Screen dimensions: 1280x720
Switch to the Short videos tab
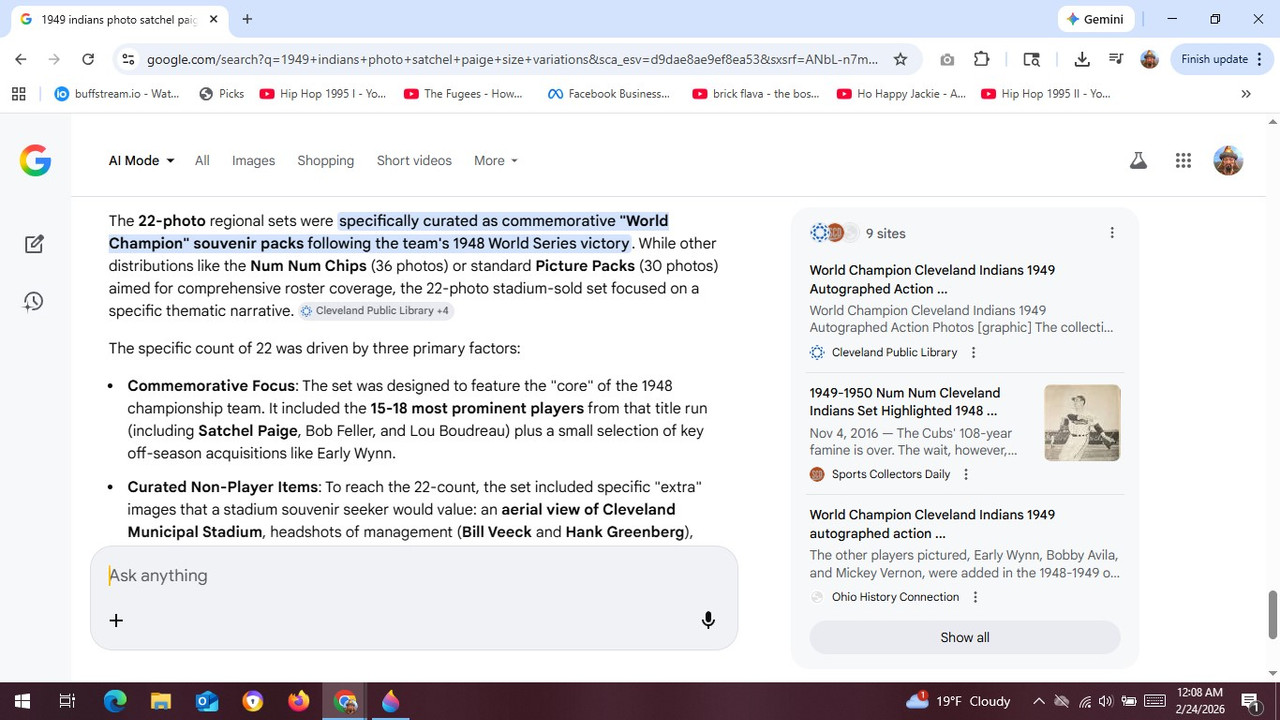414,160
